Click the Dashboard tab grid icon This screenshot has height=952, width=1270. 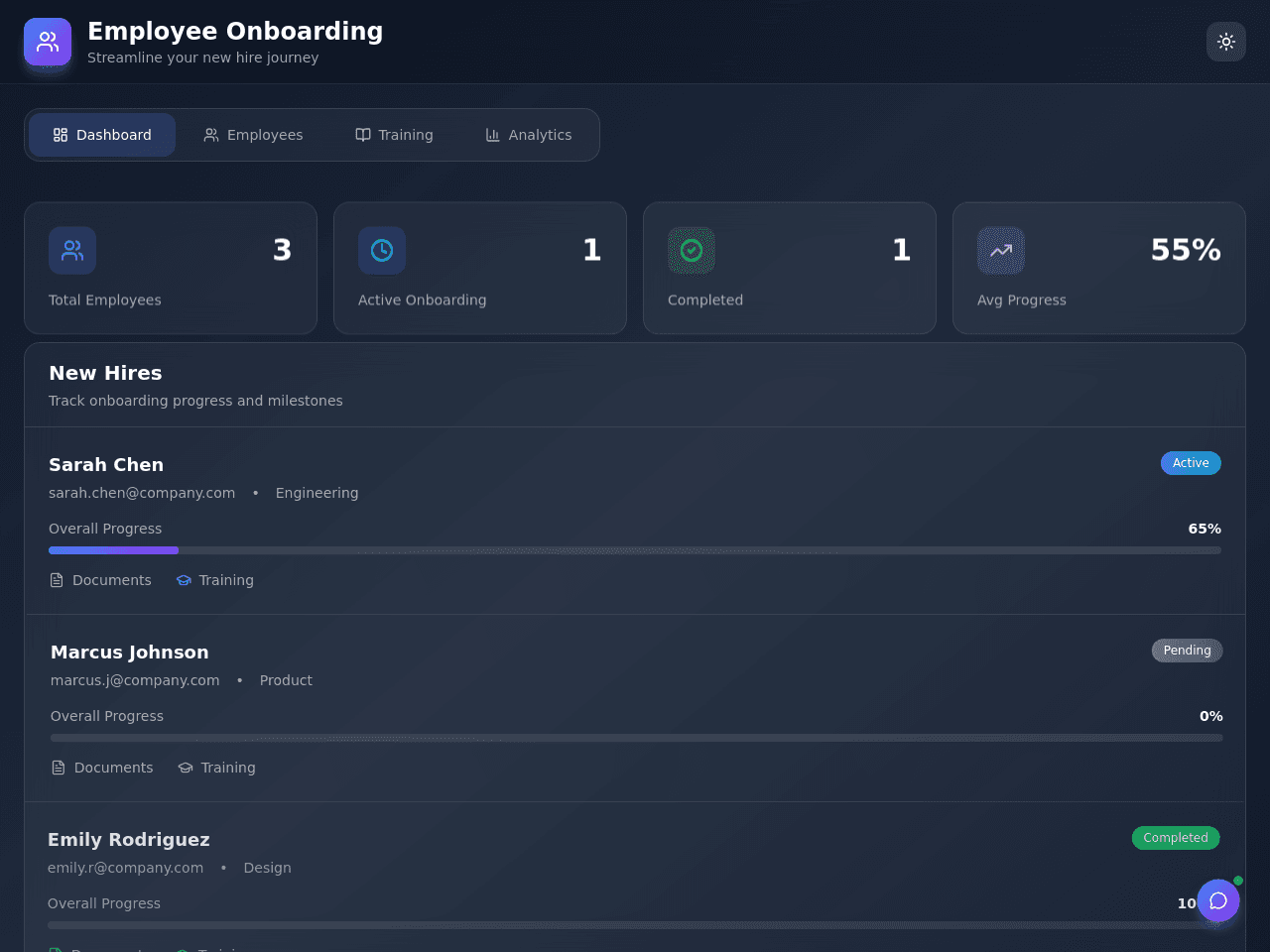(61, 135)
